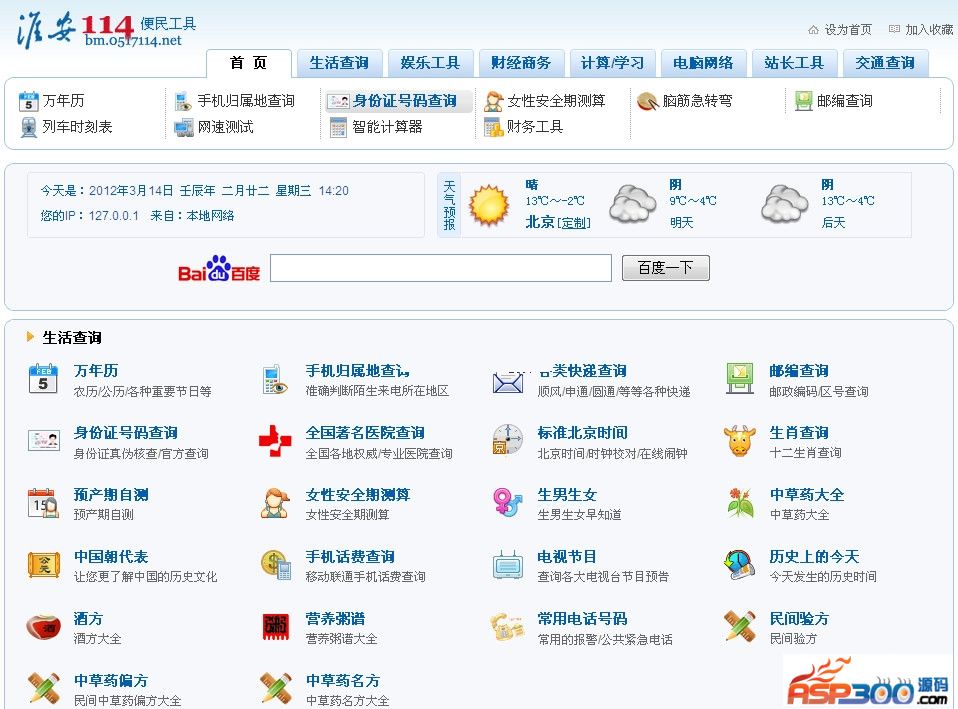The height and width of the screenshot is (709, 958).
Task: Click the TV icon for 电视节目
Action: (x=508, y=564)
